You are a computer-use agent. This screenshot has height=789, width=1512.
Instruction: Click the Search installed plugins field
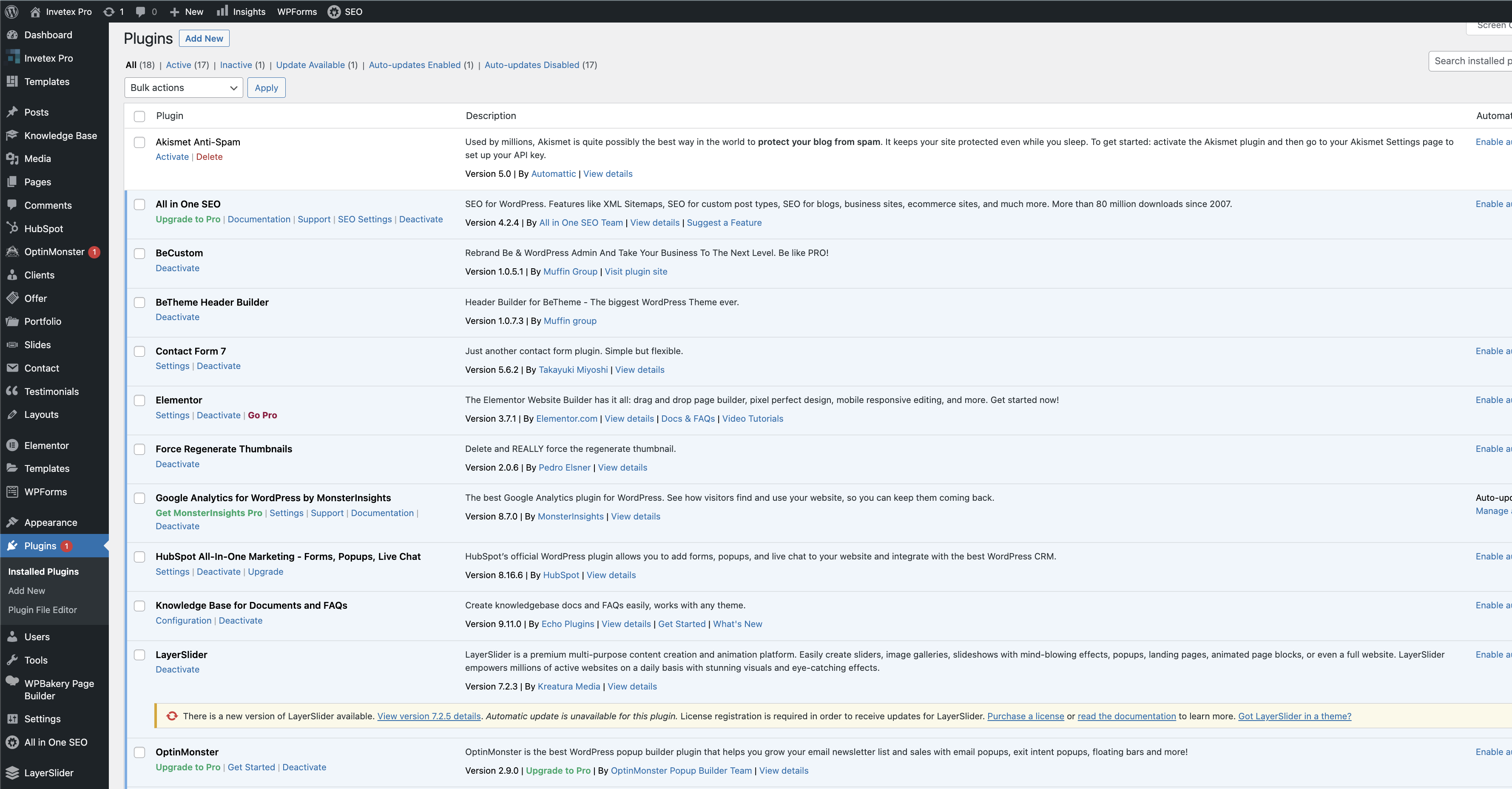1470,61
